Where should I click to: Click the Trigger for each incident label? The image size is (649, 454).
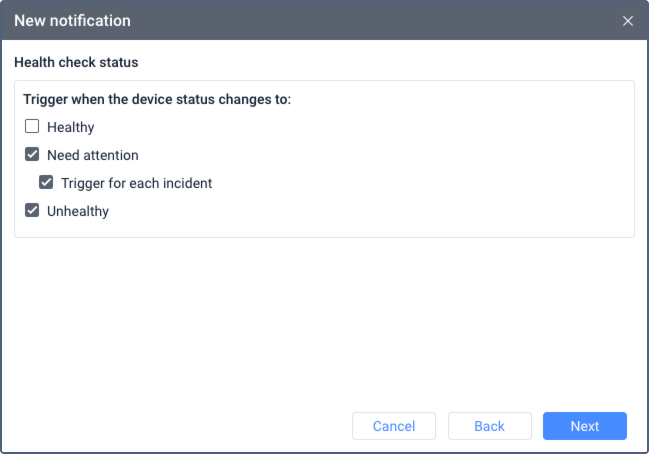point(136,183)
